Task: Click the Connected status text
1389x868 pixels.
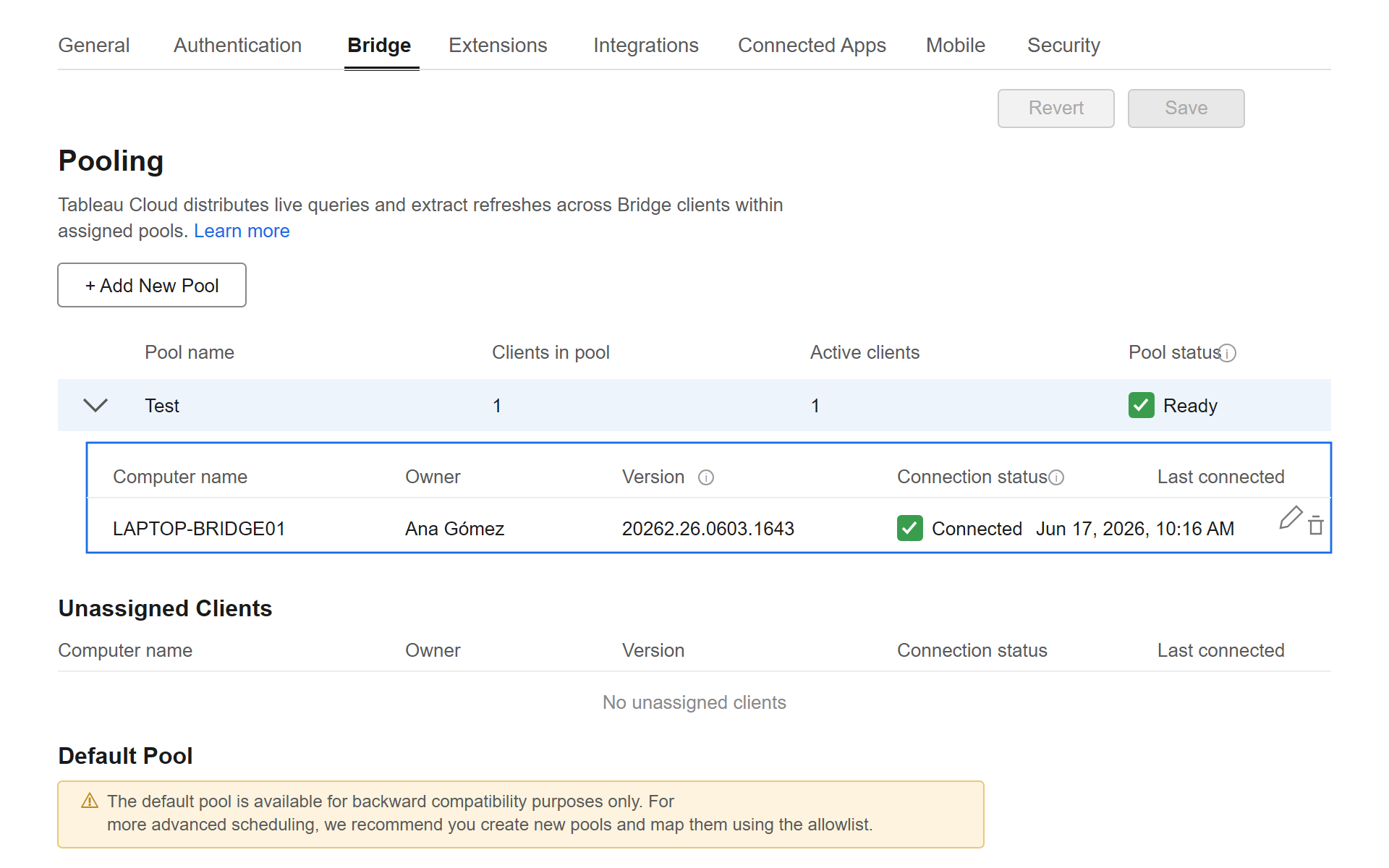Action: pyautogui.click(x=977, y=529)
